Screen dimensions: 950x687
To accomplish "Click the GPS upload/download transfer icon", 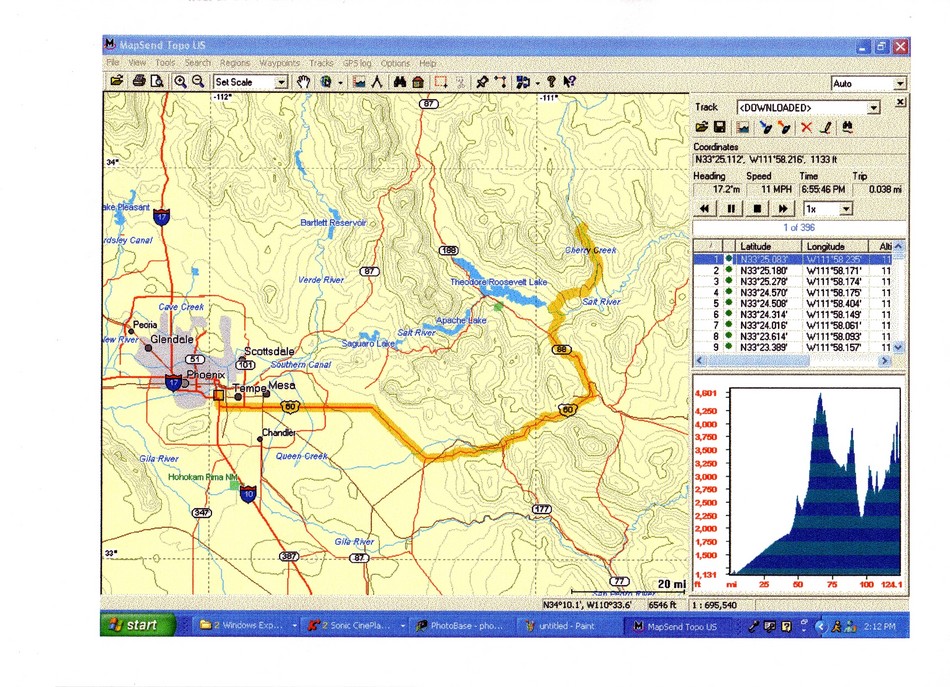I will coord(523,82).
